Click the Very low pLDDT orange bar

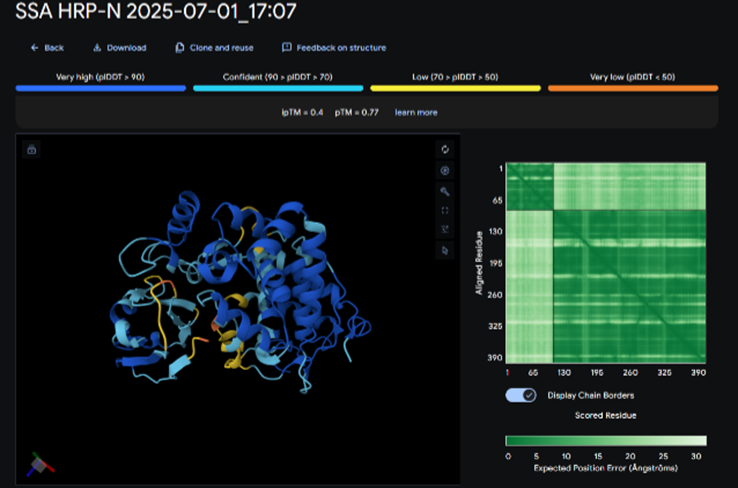point(632,88)
